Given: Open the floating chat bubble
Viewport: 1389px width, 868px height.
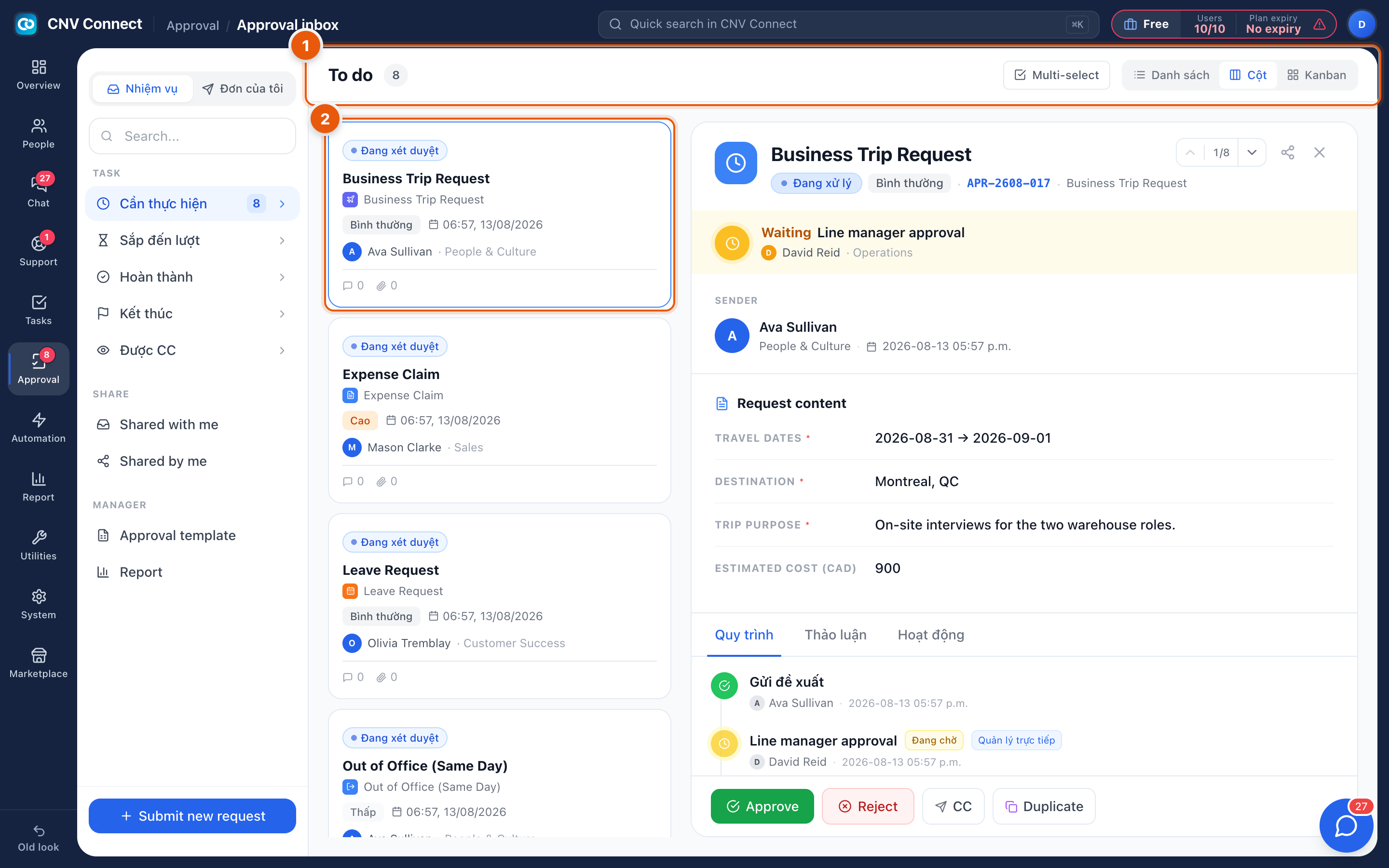Looking at the screenshot, I should 1346,826.
